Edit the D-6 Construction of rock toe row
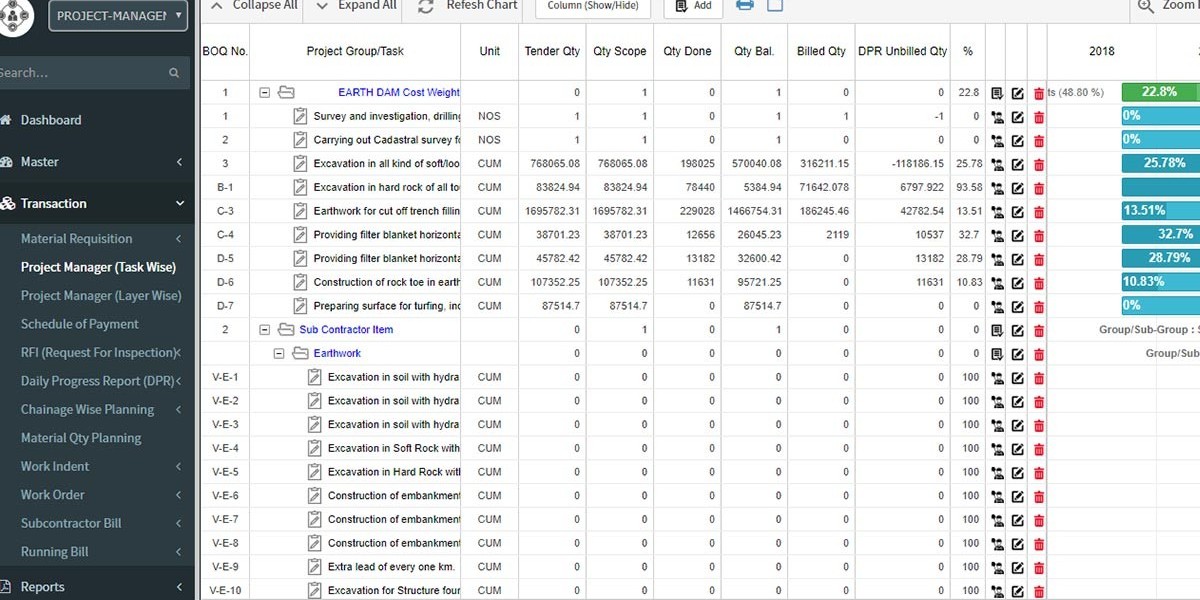The image size is (1200, 600). 1018,283
